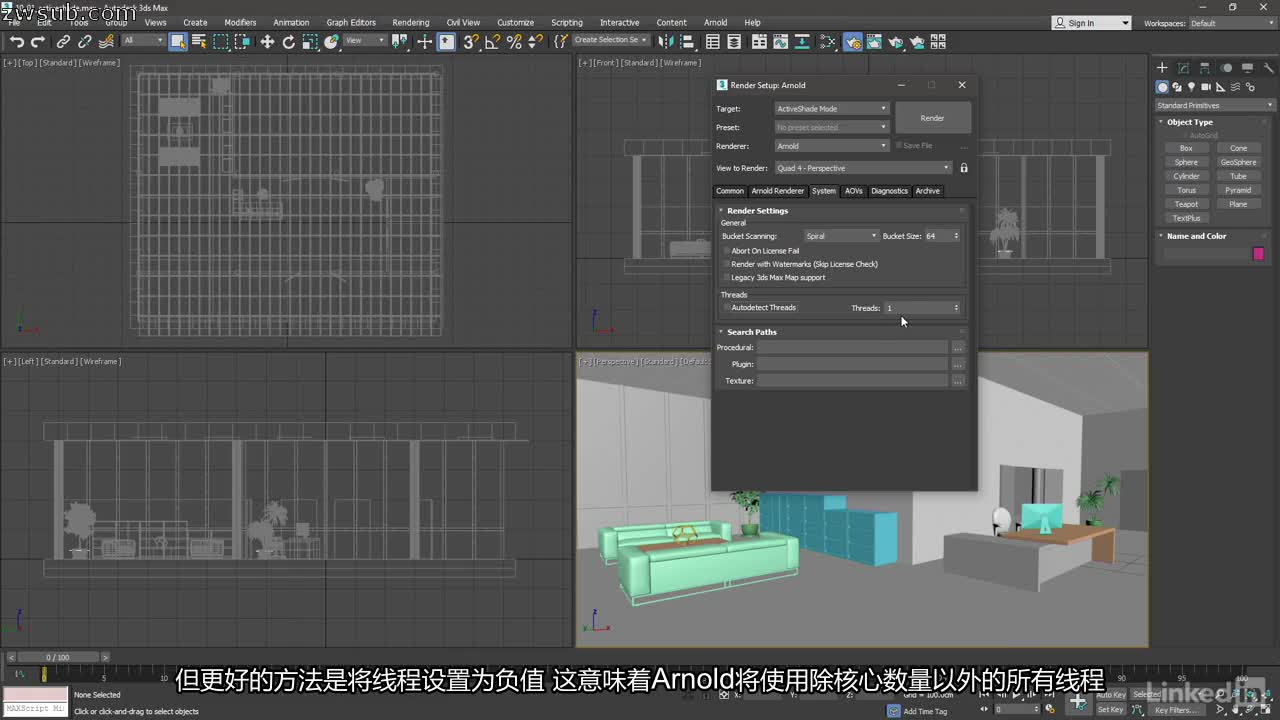This screenshot has width=1280, height=720.
Task: Switch to the Modify command panel
Action: [1183, 68]
